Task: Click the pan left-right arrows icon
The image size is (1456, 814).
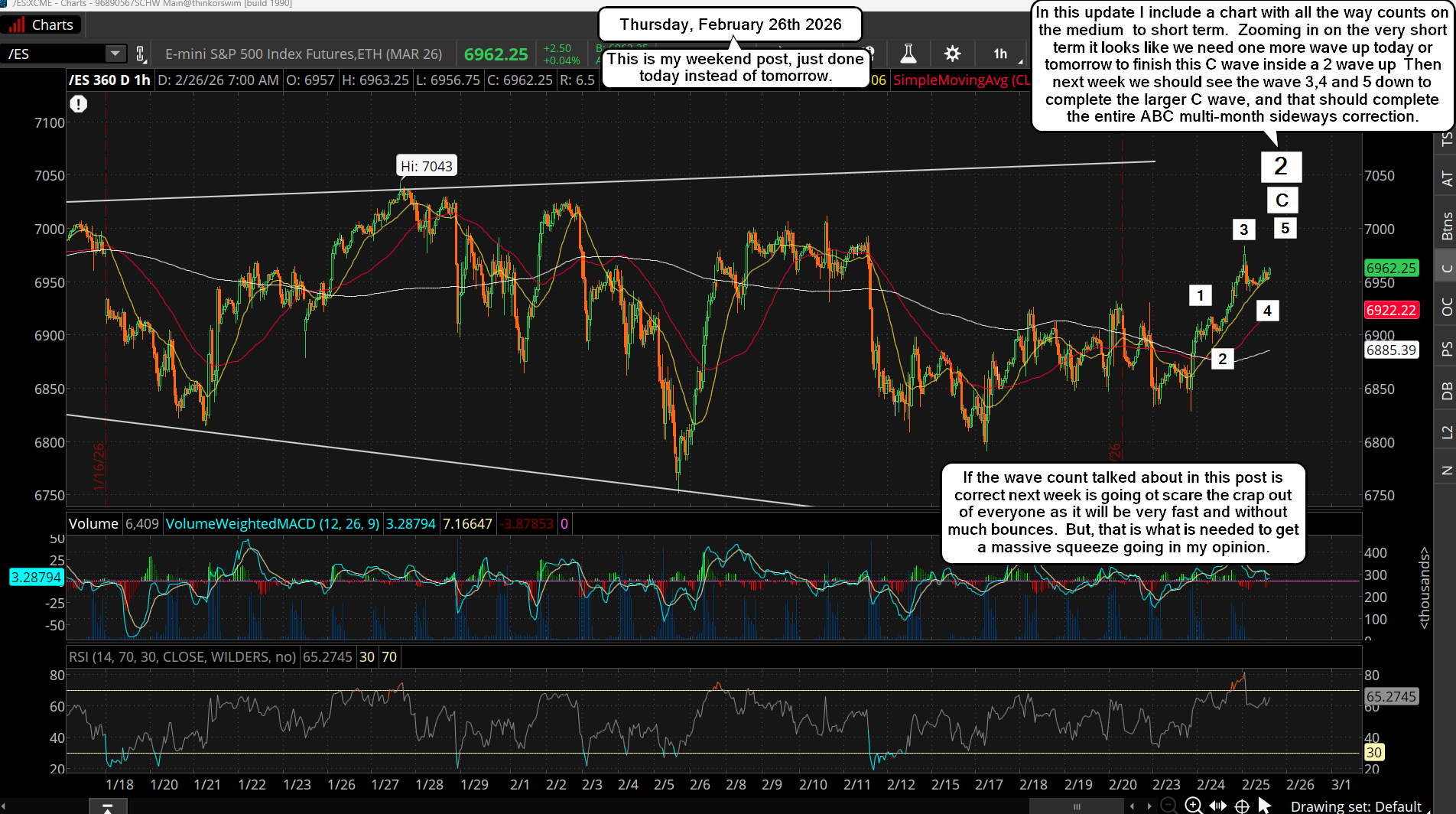Action: pos(1218,805)
